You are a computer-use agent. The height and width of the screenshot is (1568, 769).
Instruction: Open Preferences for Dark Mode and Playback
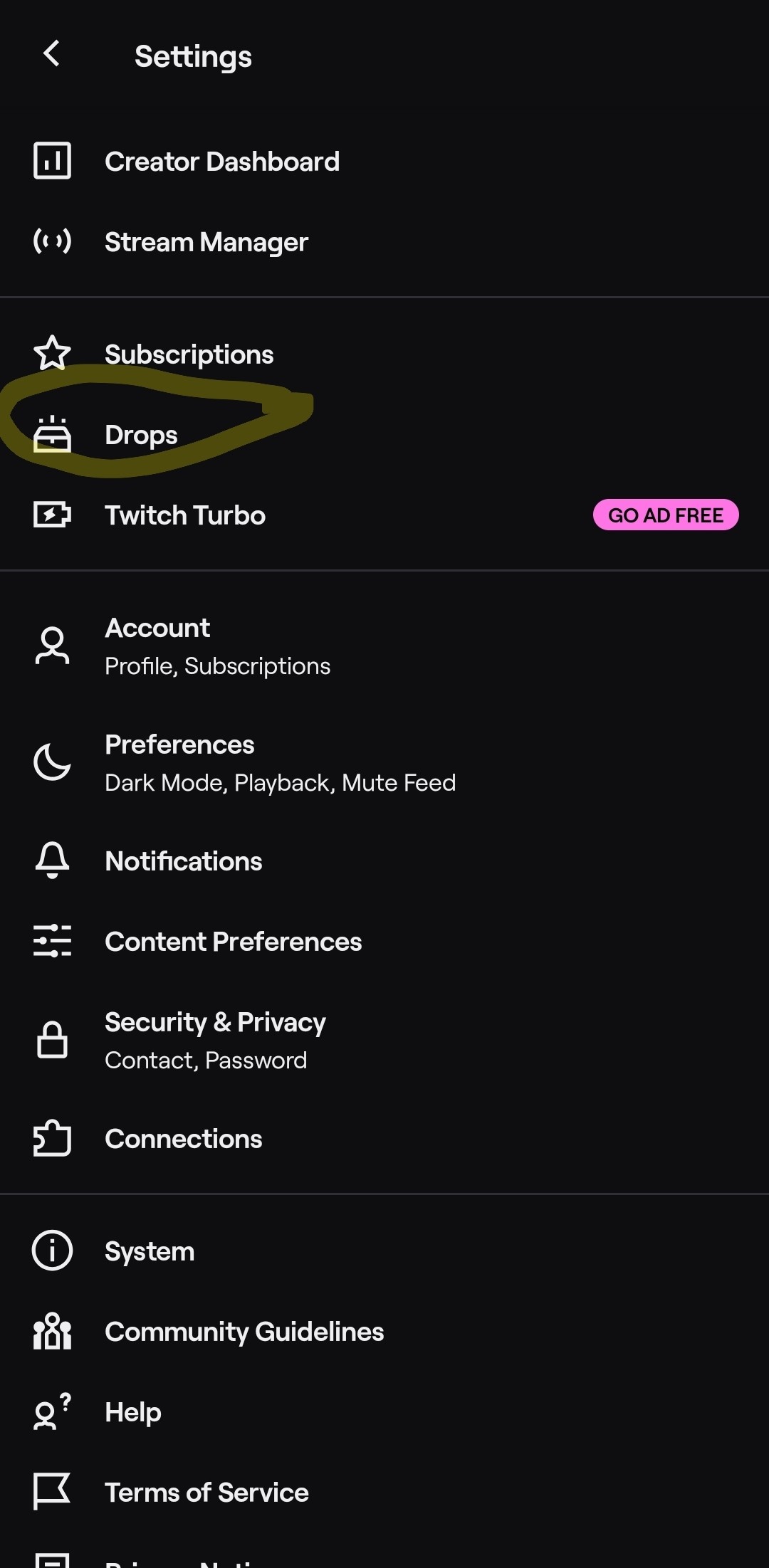pyautogui.click(x=280, y=763)
